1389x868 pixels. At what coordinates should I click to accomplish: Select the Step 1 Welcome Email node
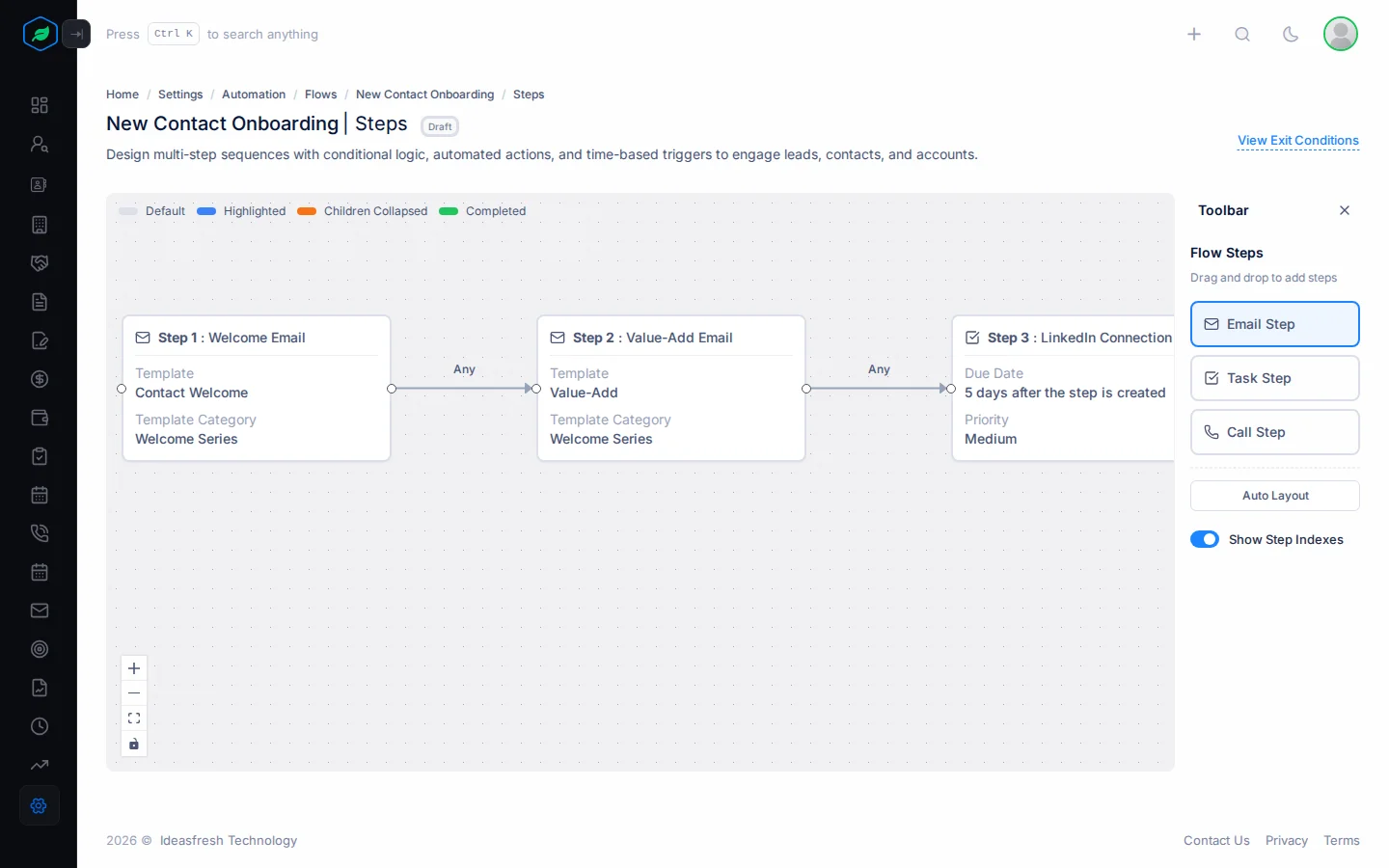[257, 389]
